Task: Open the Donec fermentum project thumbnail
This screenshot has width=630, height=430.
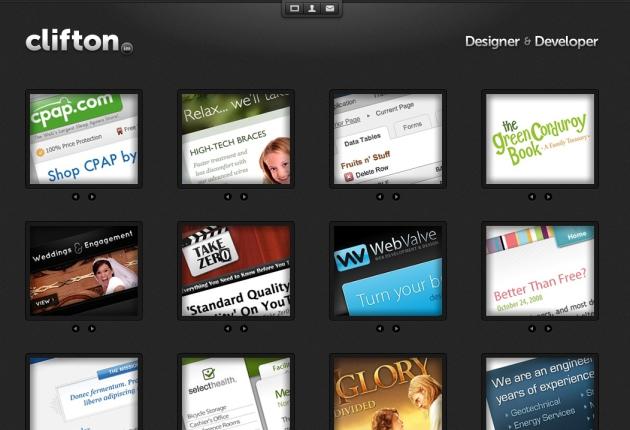Action: click(x=84, y=392)
